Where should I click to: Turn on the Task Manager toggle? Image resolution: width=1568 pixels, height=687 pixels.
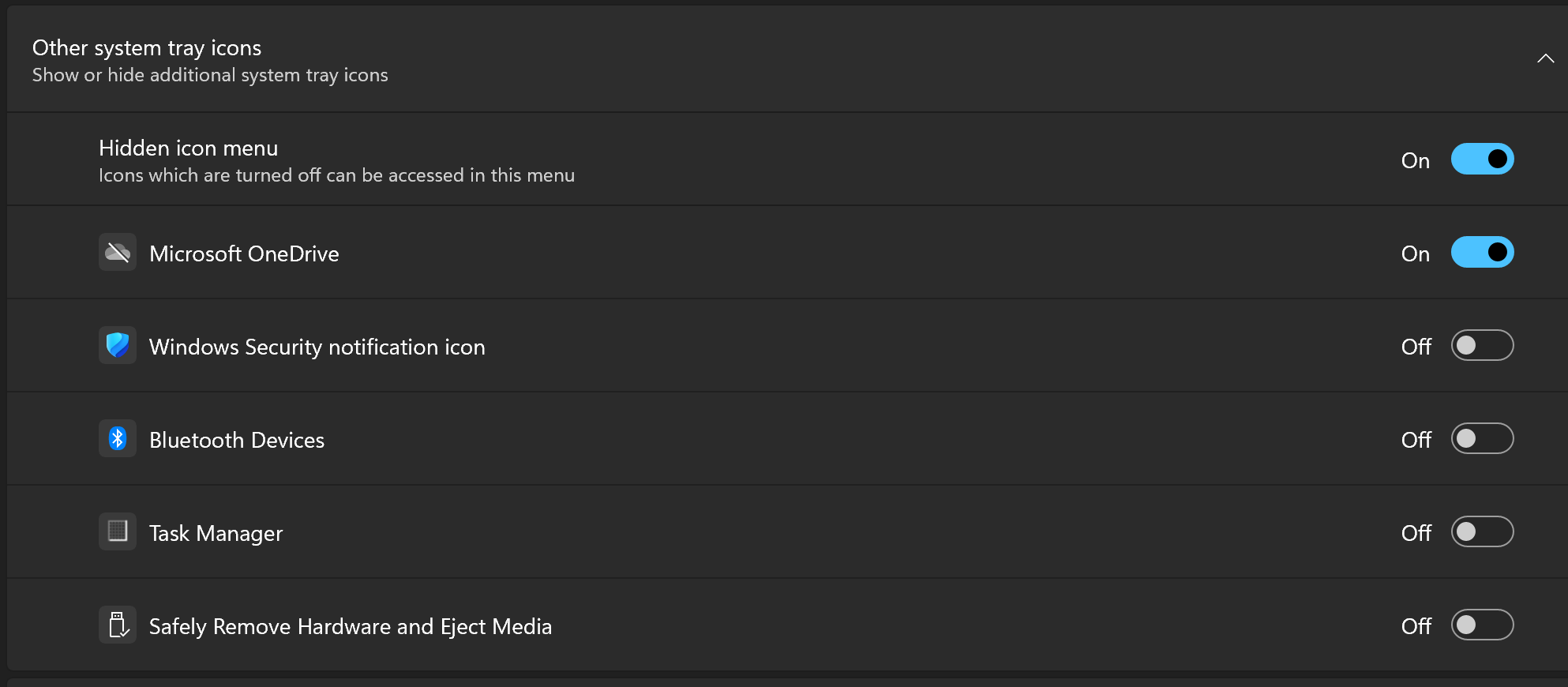tap(1482, 532)
